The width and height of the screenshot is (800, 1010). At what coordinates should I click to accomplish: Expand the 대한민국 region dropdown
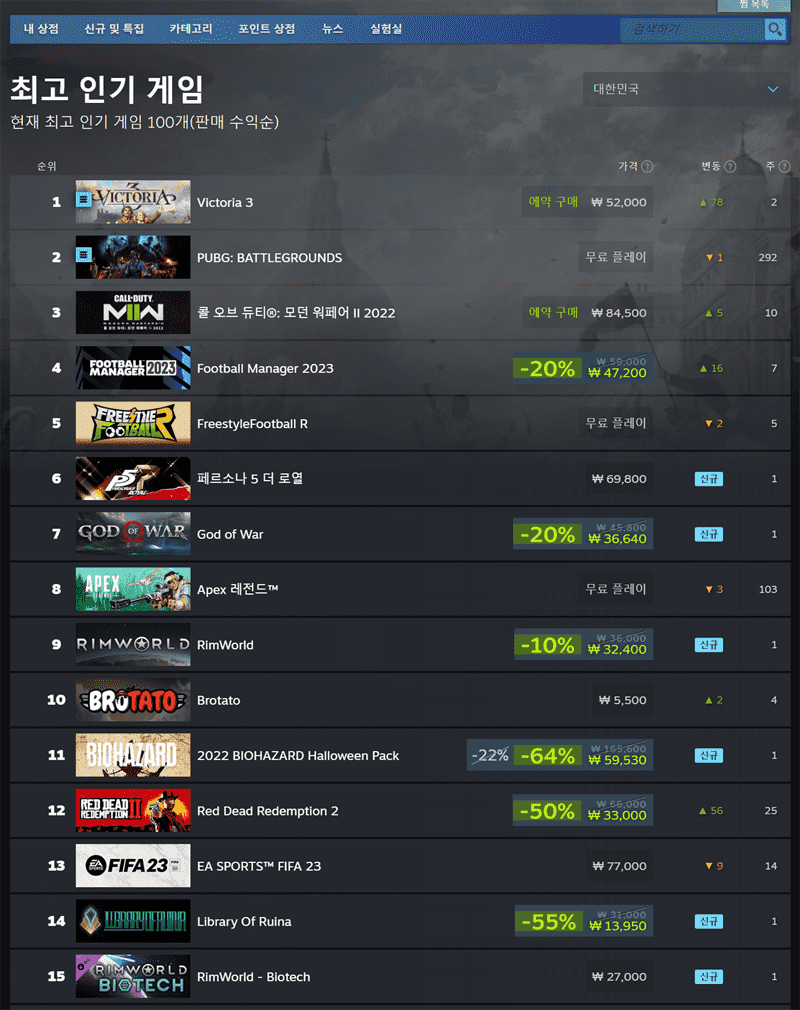(x=686, y=89)
